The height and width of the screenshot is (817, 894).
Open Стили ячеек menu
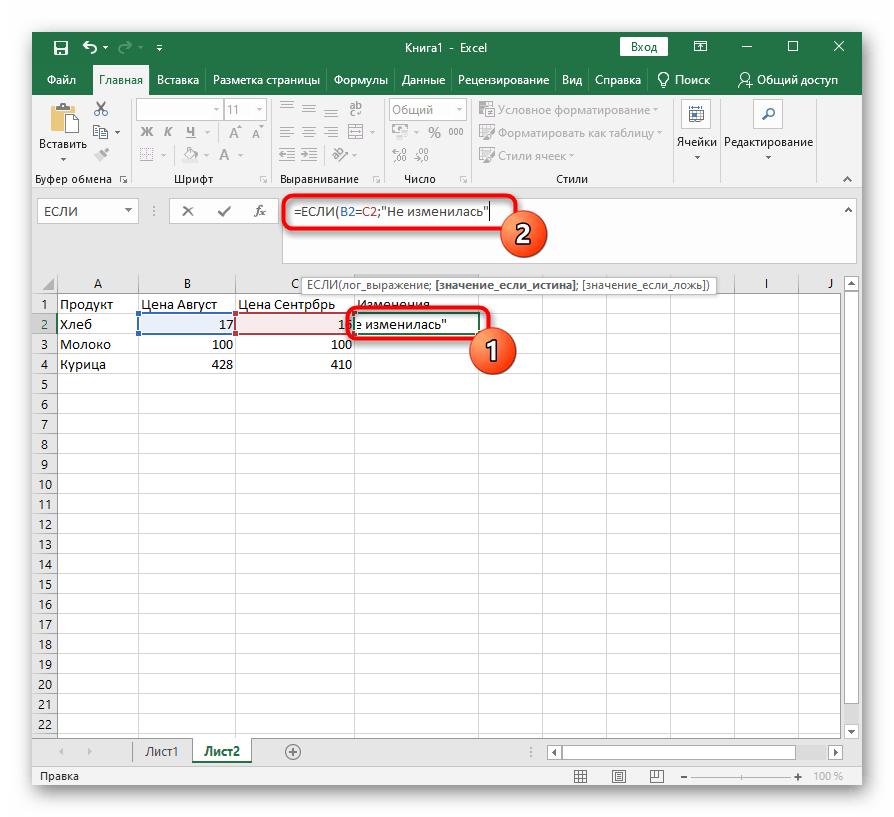pyautogui.click(x=527, y=156)
